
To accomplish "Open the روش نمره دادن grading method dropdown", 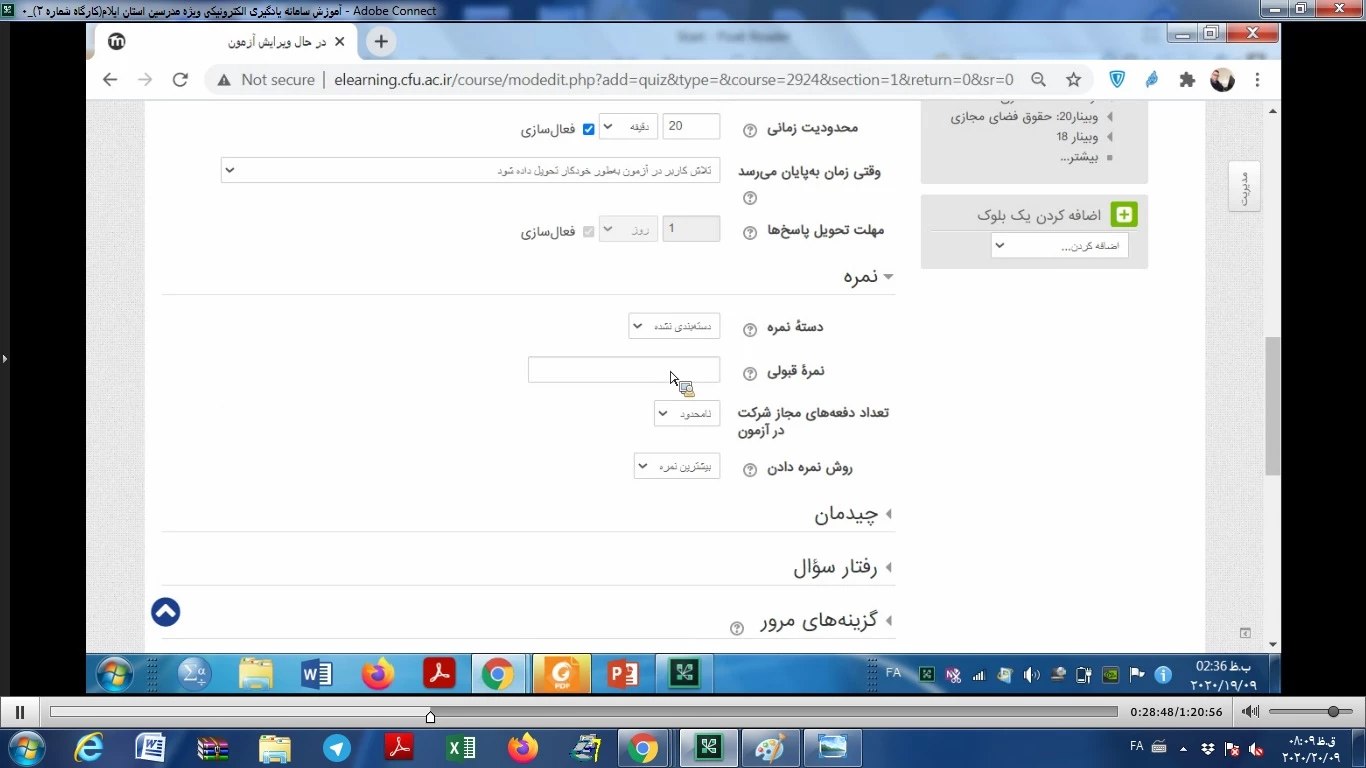I will tap(677, 466).
